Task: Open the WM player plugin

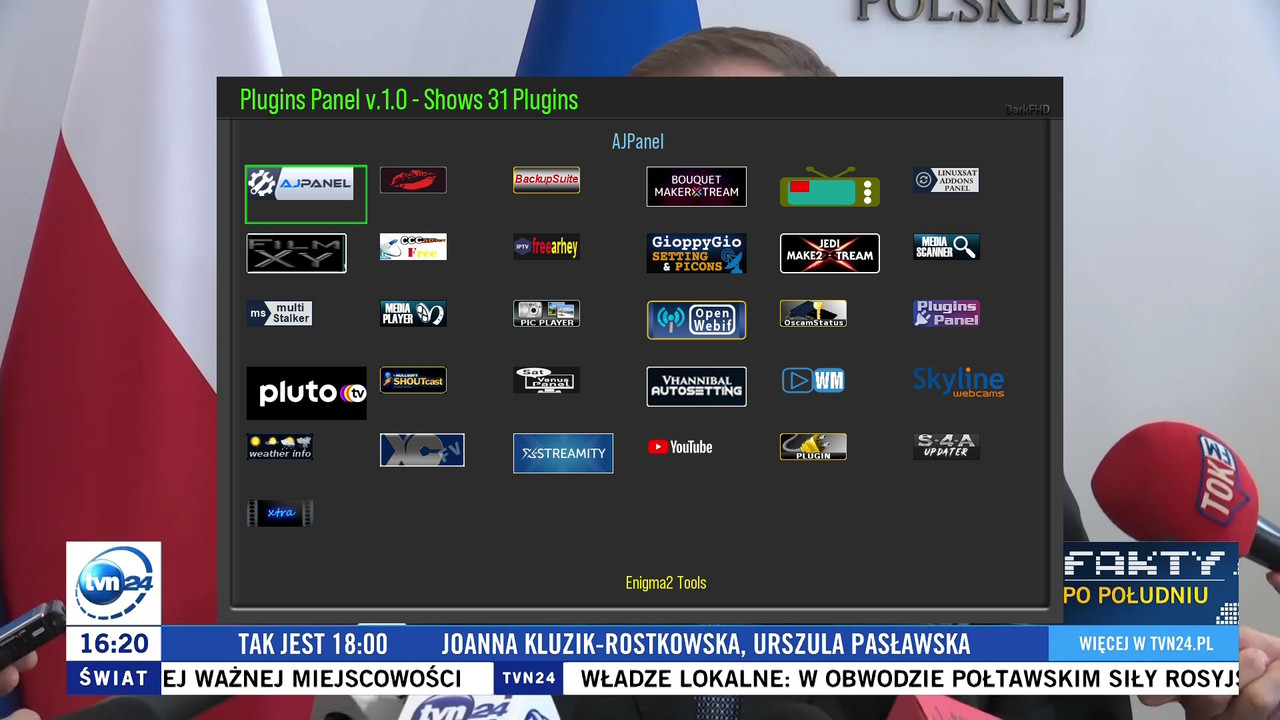Action: tap(813, 380)
